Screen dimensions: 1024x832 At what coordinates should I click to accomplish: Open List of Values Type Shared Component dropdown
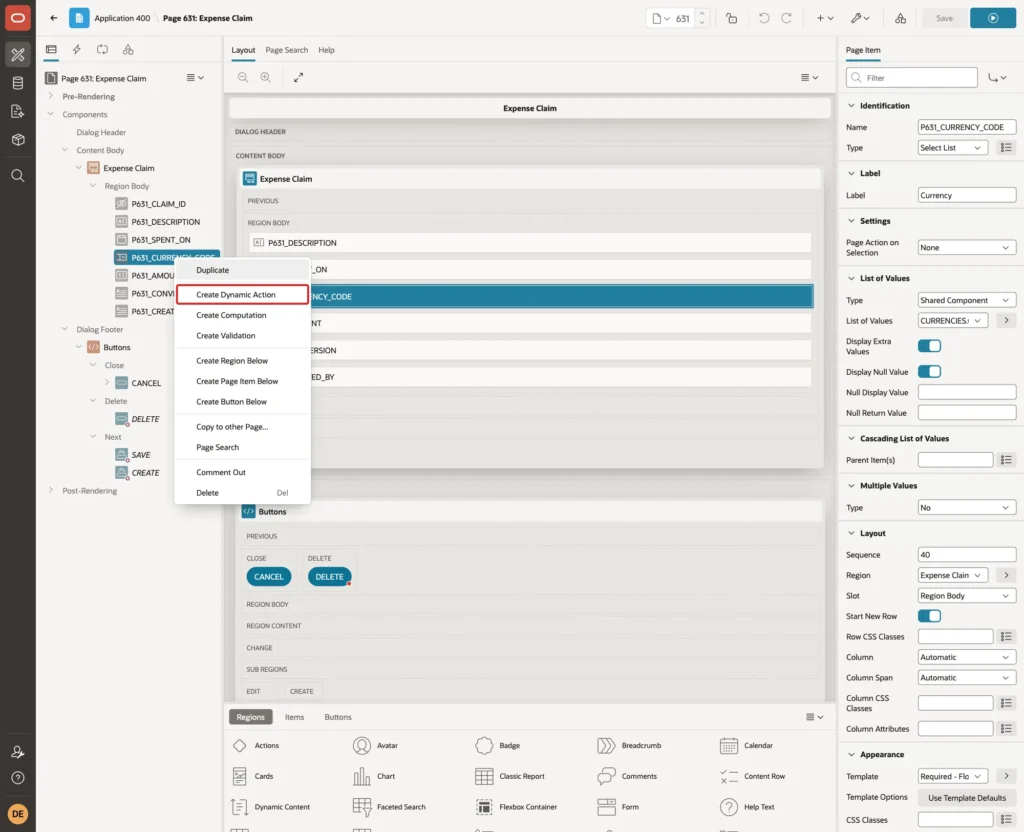[967, 300]
